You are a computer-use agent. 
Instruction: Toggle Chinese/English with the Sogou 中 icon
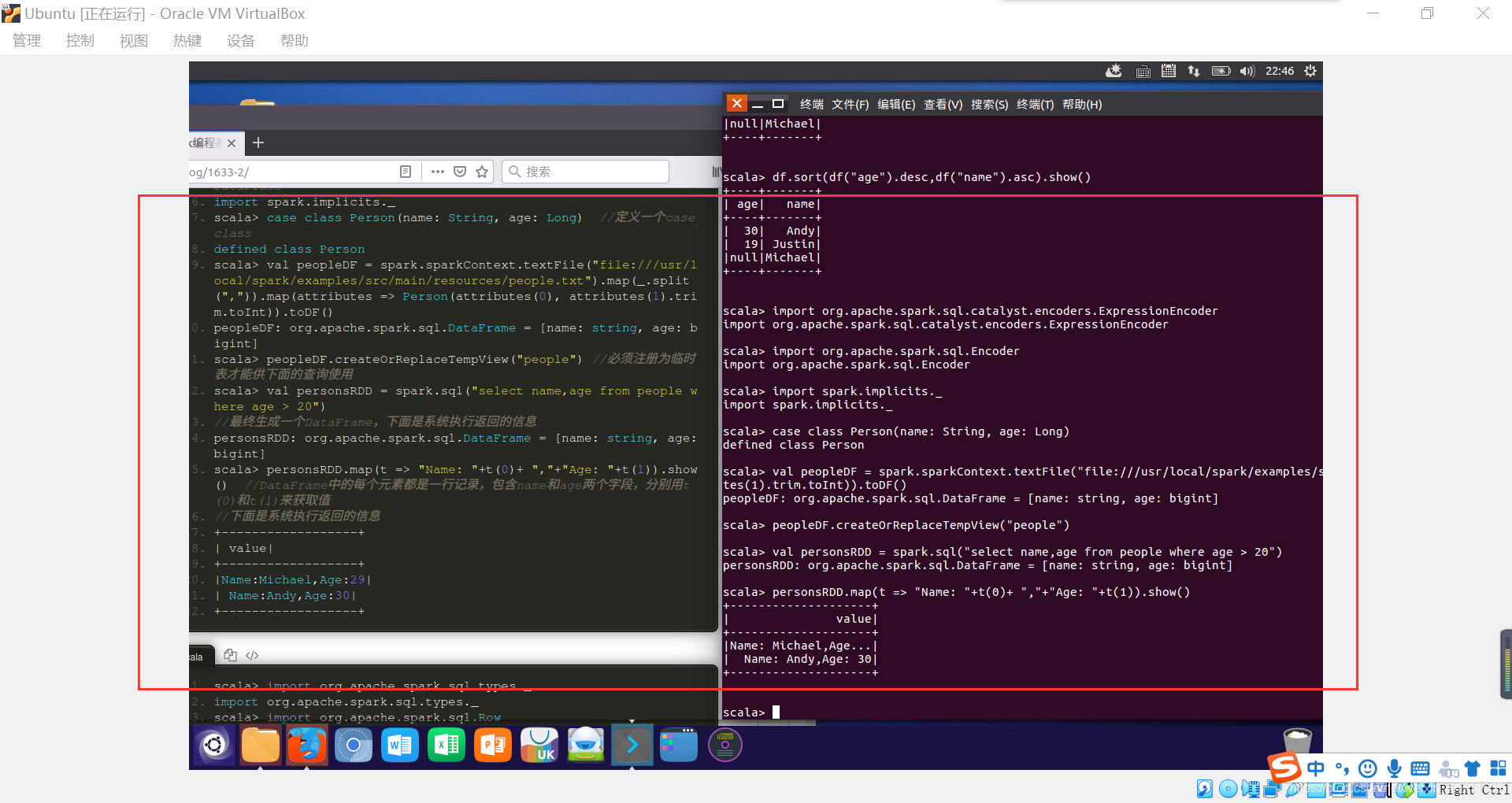(1316, 769)
